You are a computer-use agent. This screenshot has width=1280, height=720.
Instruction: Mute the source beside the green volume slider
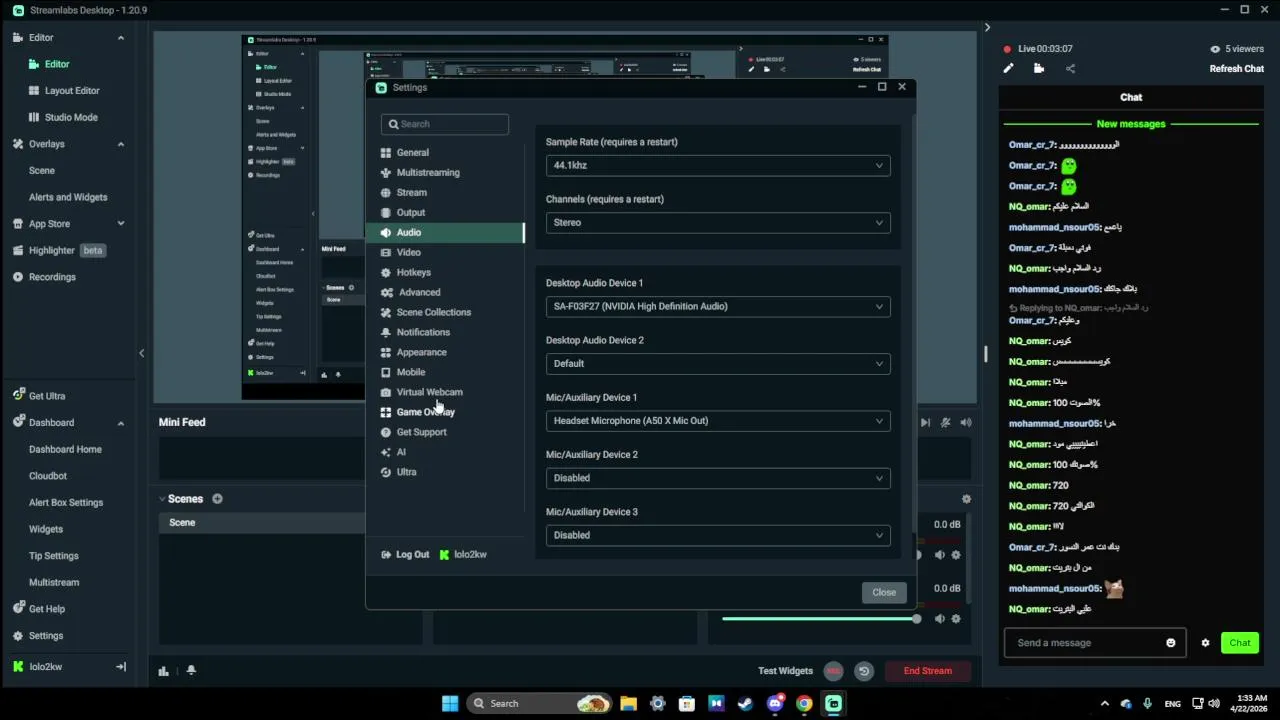pos(939,619)
